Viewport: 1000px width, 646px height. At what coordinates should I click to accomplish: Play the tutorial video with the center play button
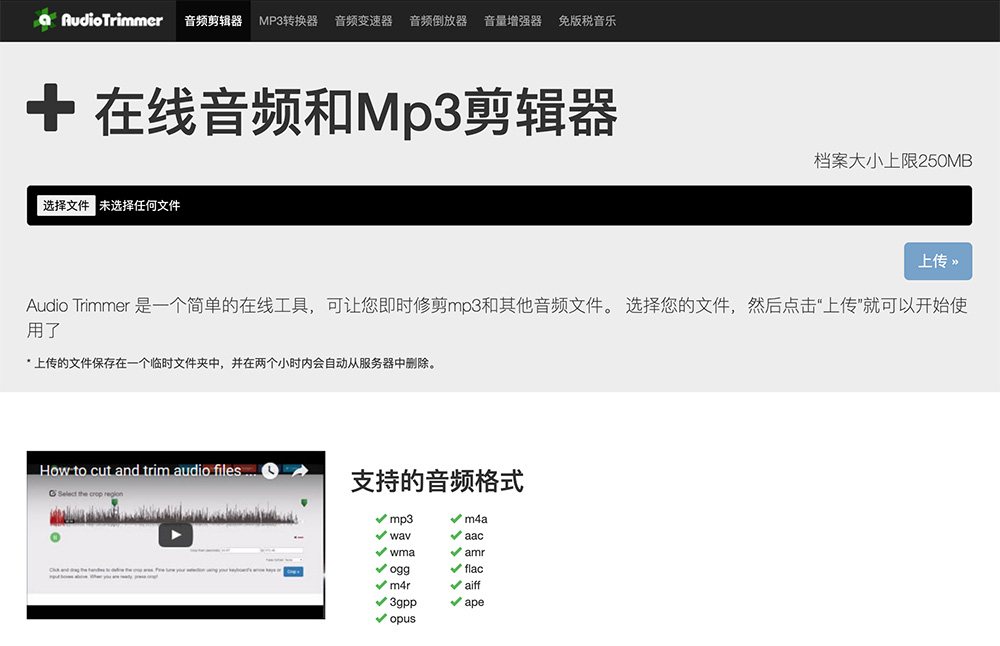click(175, 535)
